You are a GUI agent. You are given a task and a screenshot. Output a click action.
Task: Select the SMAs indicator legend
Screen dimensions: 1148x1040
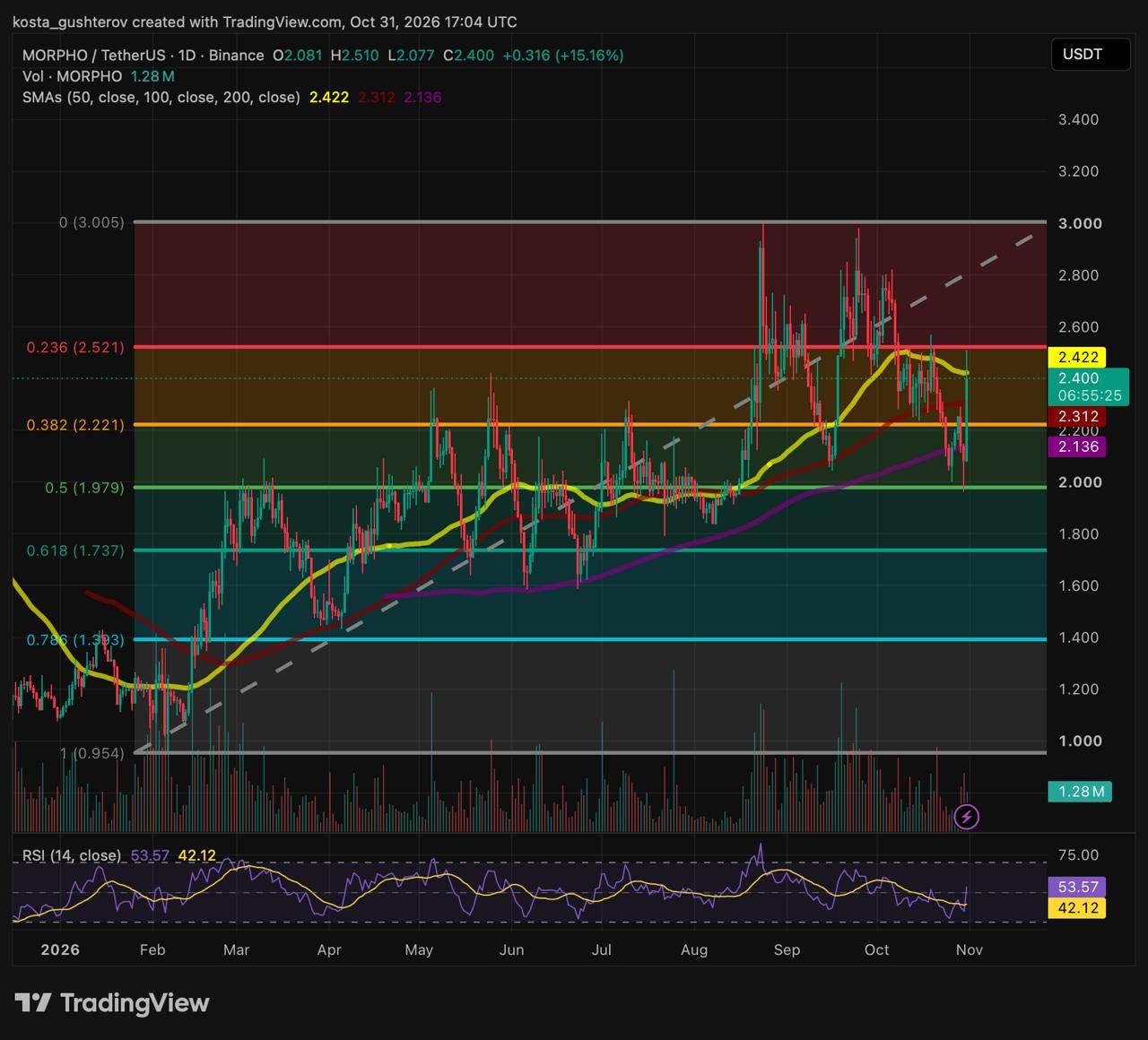tap(161, 97)
